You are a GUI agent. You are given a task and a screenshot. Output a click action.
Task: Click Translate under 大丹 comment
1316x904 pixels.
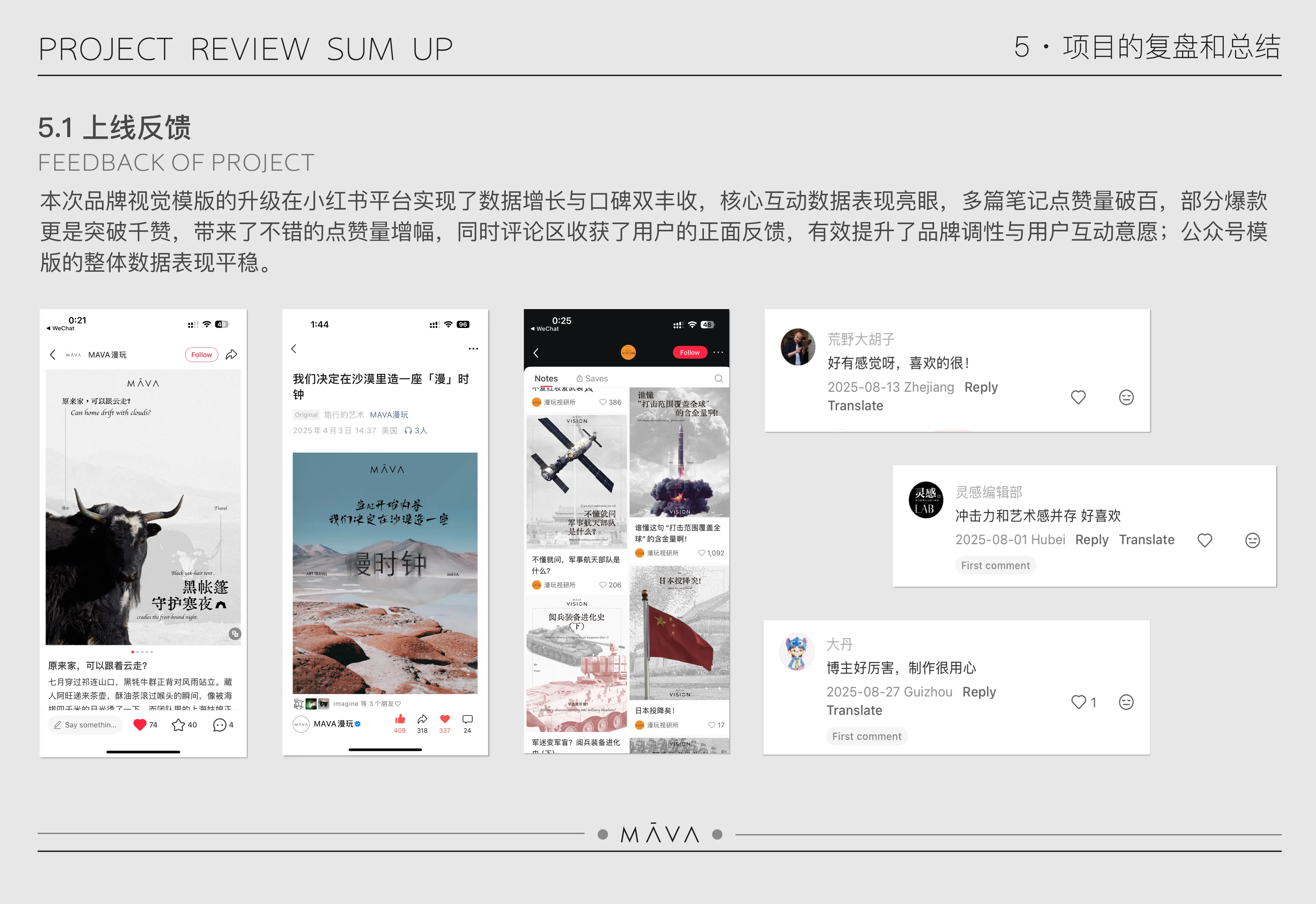click(854, 710)
